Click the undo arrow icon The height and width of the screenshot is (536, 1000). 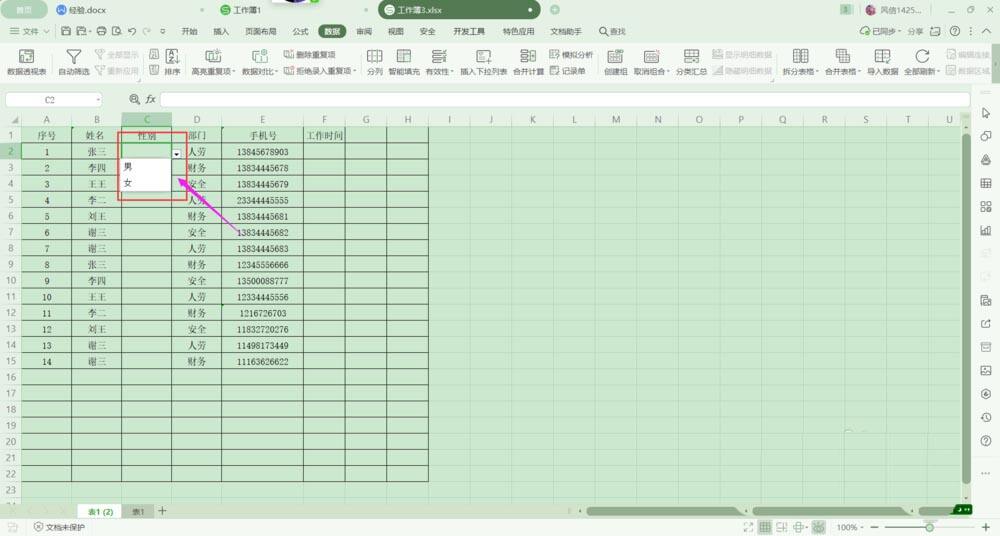(x=131, y=31)
